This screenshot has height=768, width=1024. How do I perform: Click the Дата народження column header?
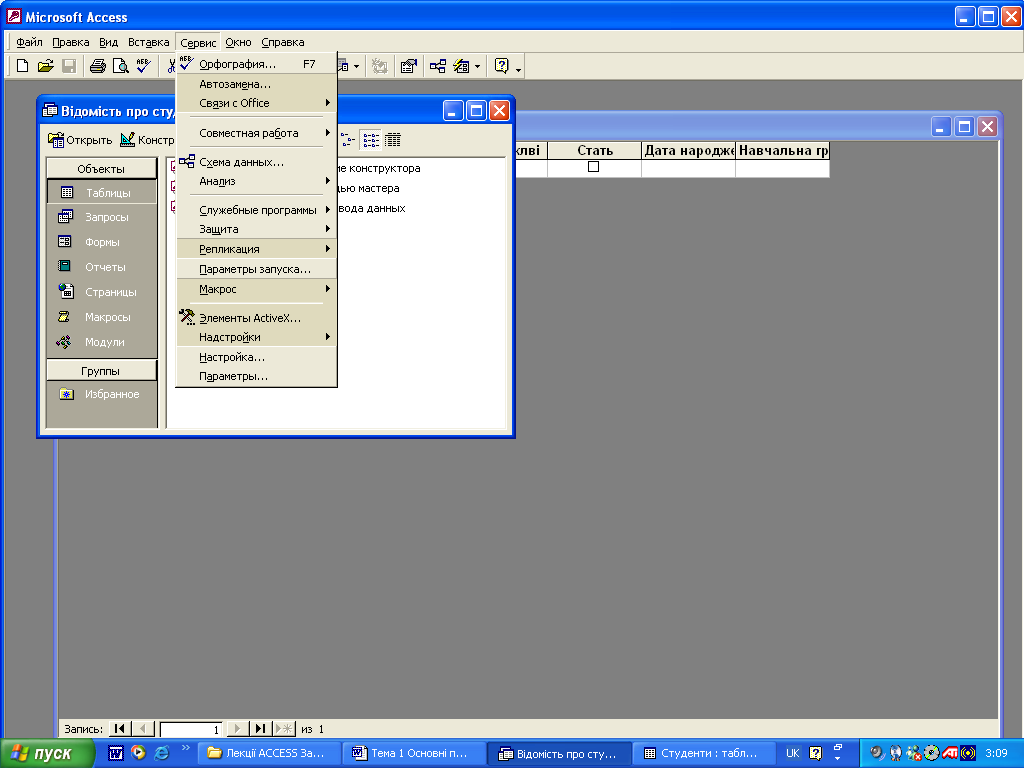(688, 150)
